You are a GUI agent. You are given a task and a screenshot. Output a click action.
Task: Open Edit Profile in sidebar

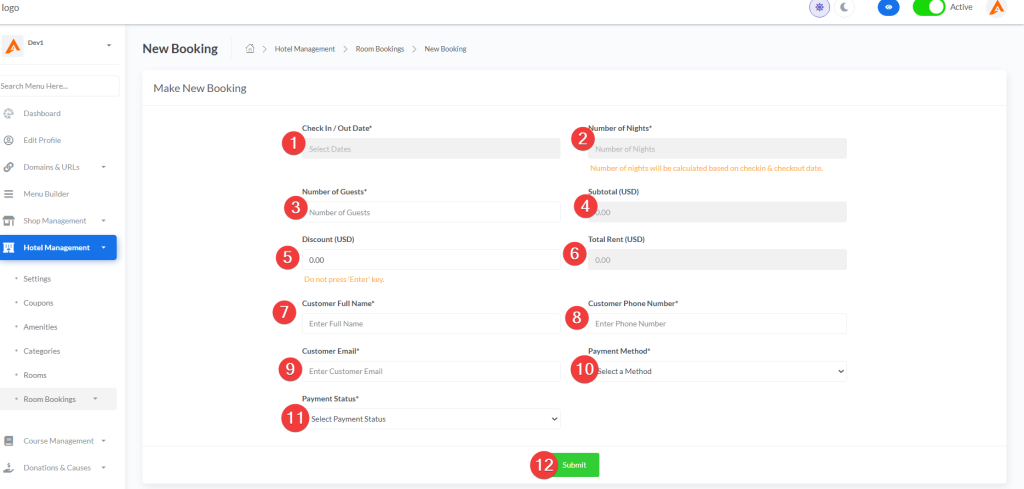tap(42, 140)
